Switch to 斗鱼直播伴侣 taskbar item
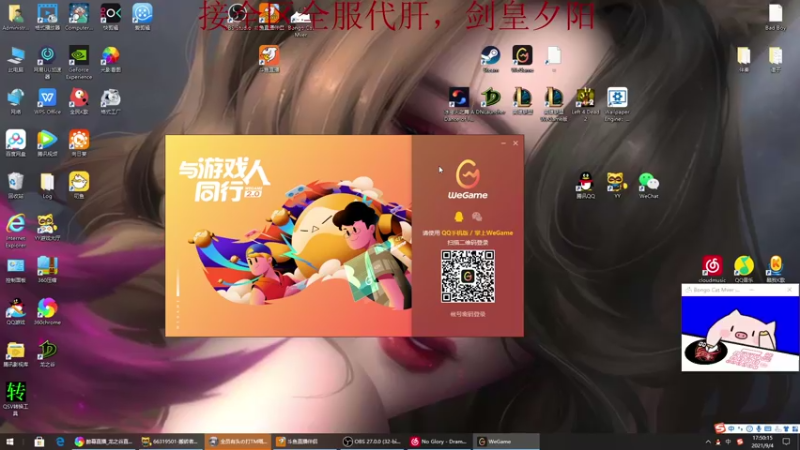The width and height of the screenshot is (800, 450). (305, 442)
